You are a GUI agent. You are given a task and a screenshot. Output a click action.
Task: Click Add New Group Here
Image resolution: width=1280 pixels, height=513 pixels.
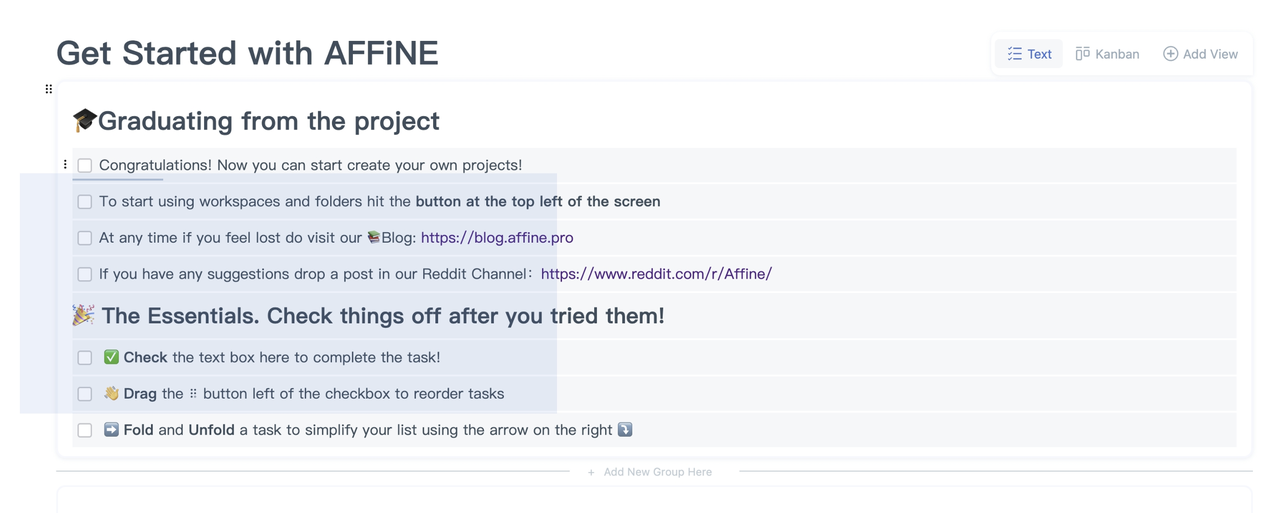click(650, 472)
